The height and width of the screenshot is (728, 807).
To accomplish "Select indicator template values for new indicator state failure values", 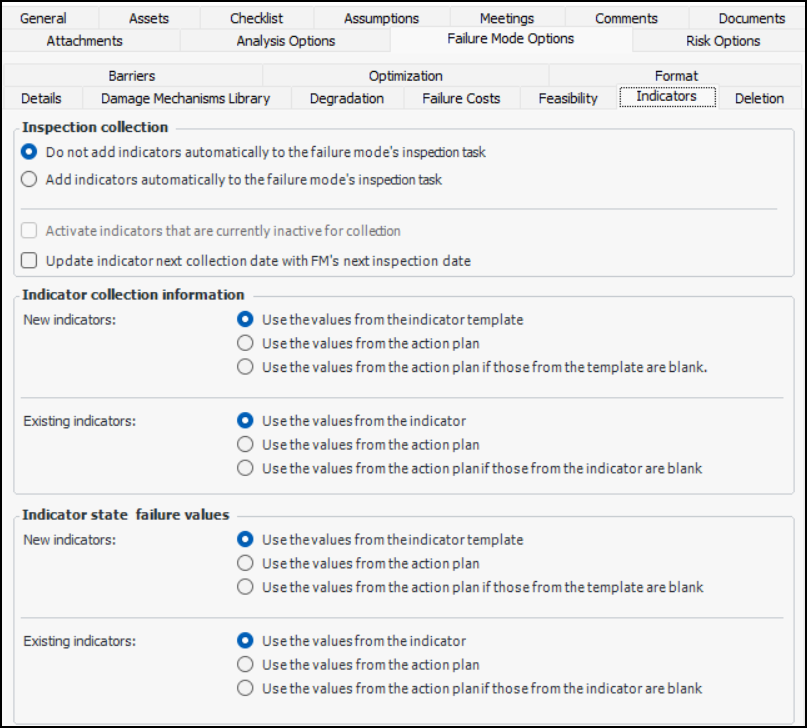I will 245,540.
